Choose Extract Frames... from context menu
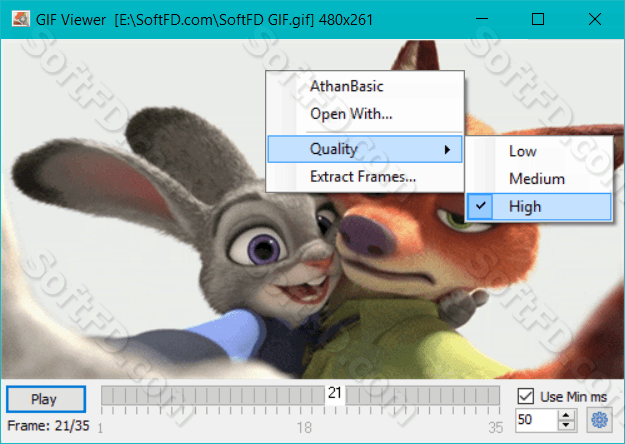 click(365, 177)
